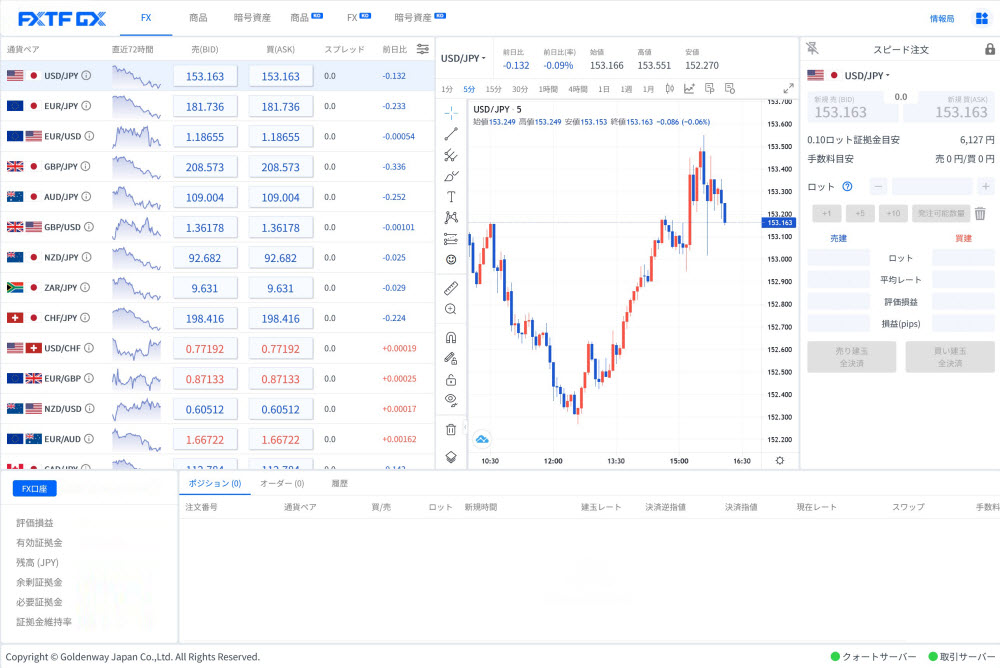This screenshot has width=1000, height=668.
Task: Select 1時間 chart timeframe
Action: [x=548, y=89]
